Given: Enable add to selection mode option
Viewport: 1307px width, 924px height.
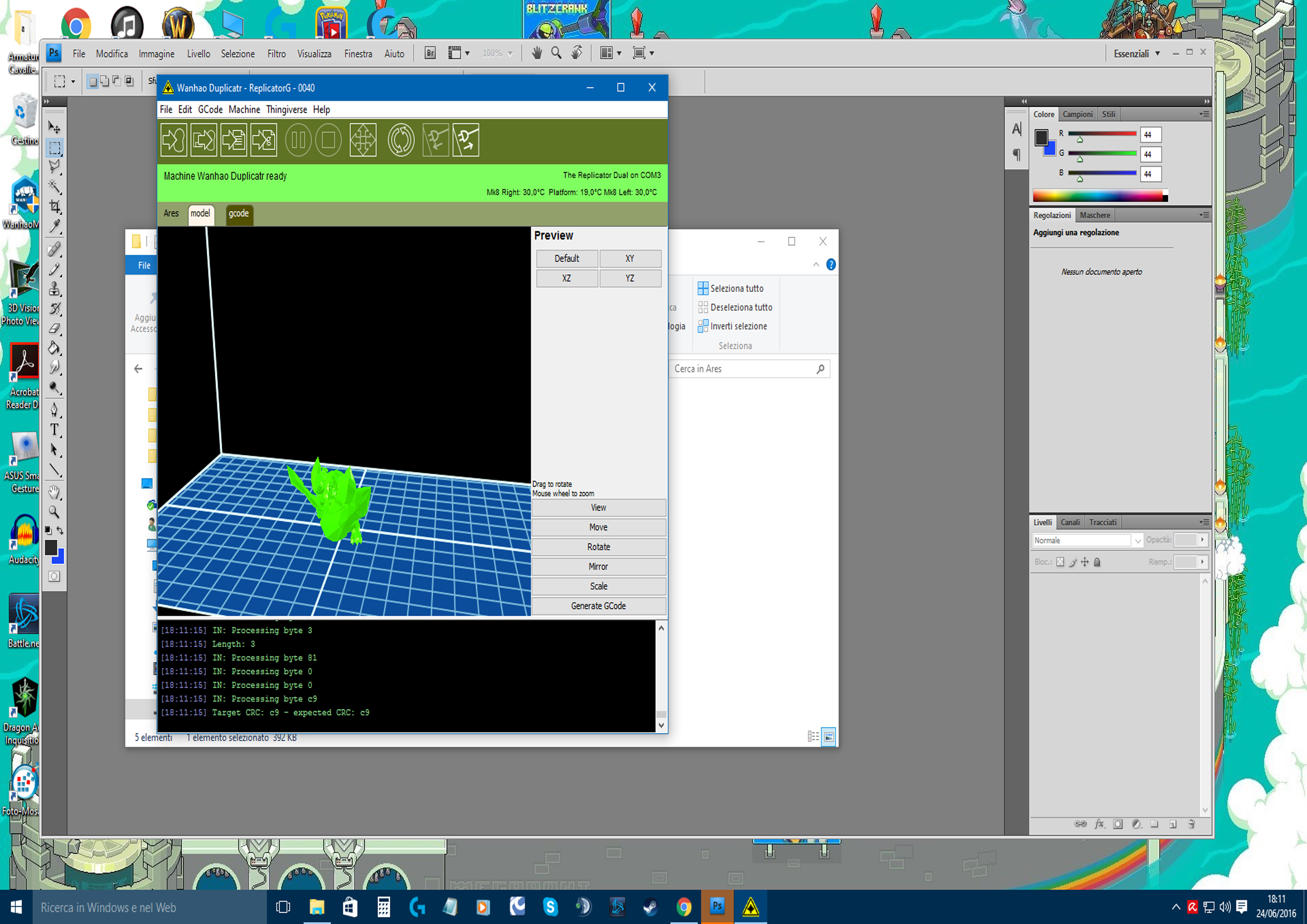Looking at the screenshot, I should coord(105,81).
